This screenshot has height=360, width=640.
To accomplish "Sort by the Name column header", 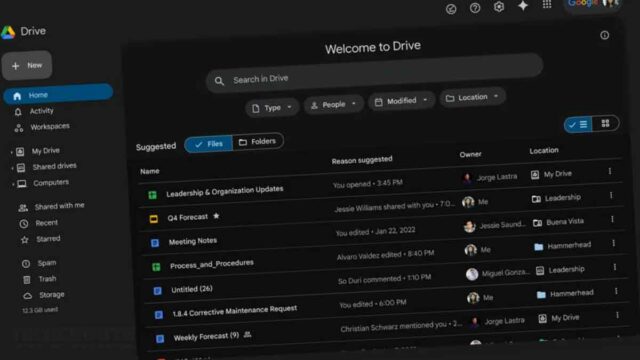I will tap(150, 171).
